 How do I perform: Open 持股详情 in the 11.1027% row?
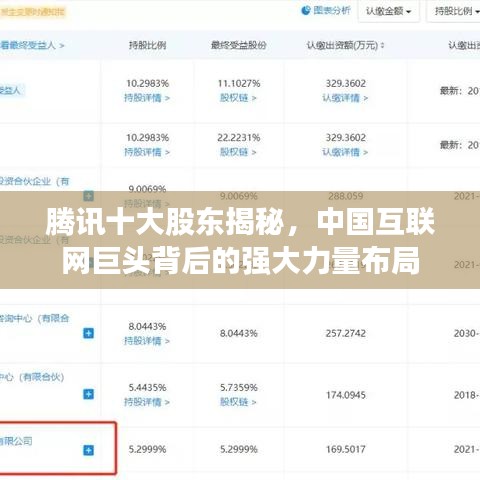pos(147,98)
